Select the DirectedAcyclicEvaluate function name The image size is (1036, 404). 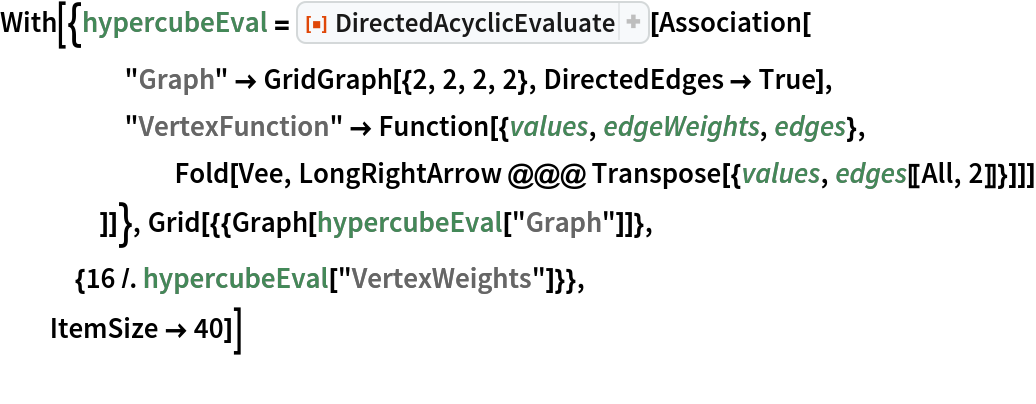pyautogui.click(x=475, y=23)
